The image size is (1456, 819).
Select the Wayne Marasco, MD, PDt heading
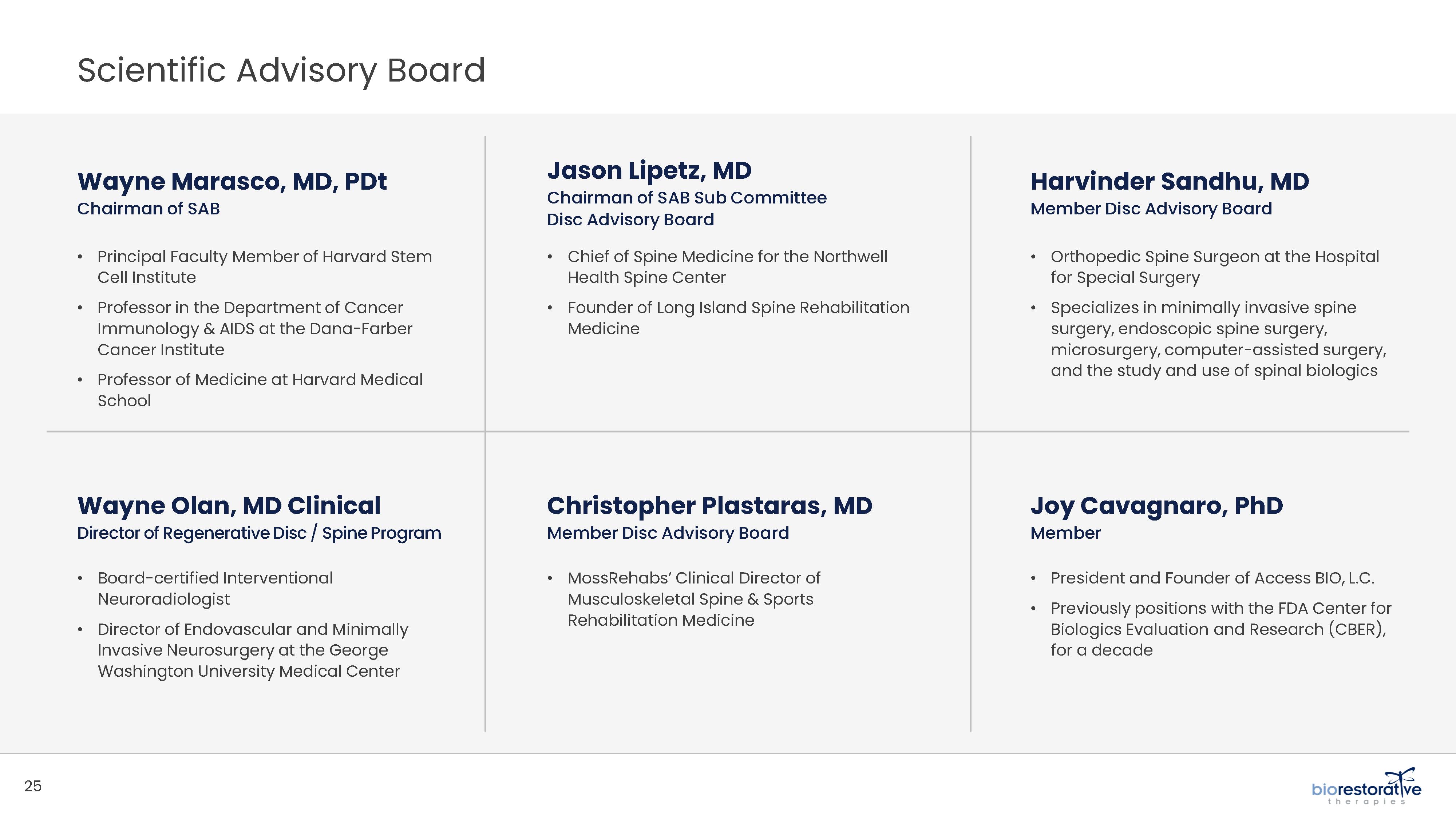click(x=232, y=181)
